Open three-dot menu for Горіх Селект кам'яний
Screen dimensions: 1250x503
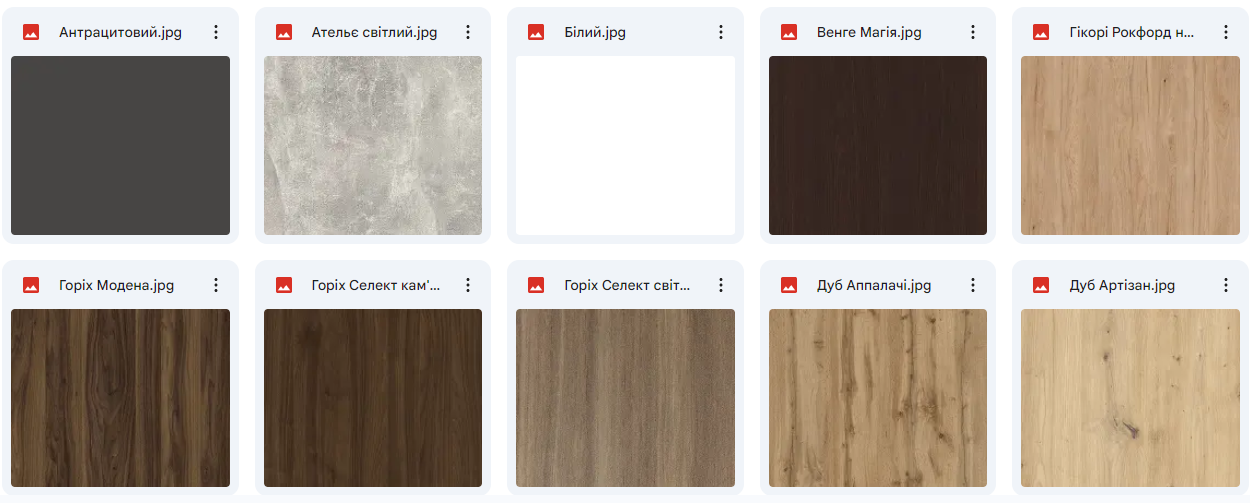[x=468, y=285]
